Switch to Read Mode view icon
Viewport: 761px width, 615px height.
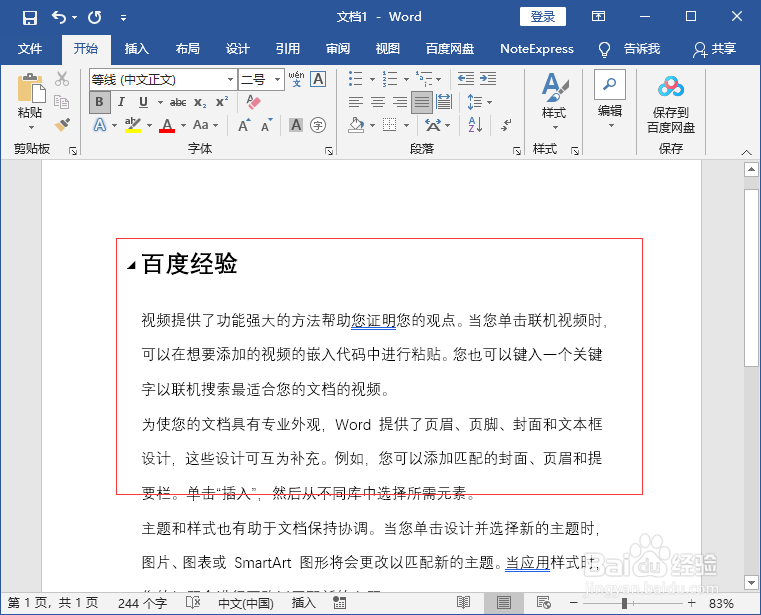(464, 603)
